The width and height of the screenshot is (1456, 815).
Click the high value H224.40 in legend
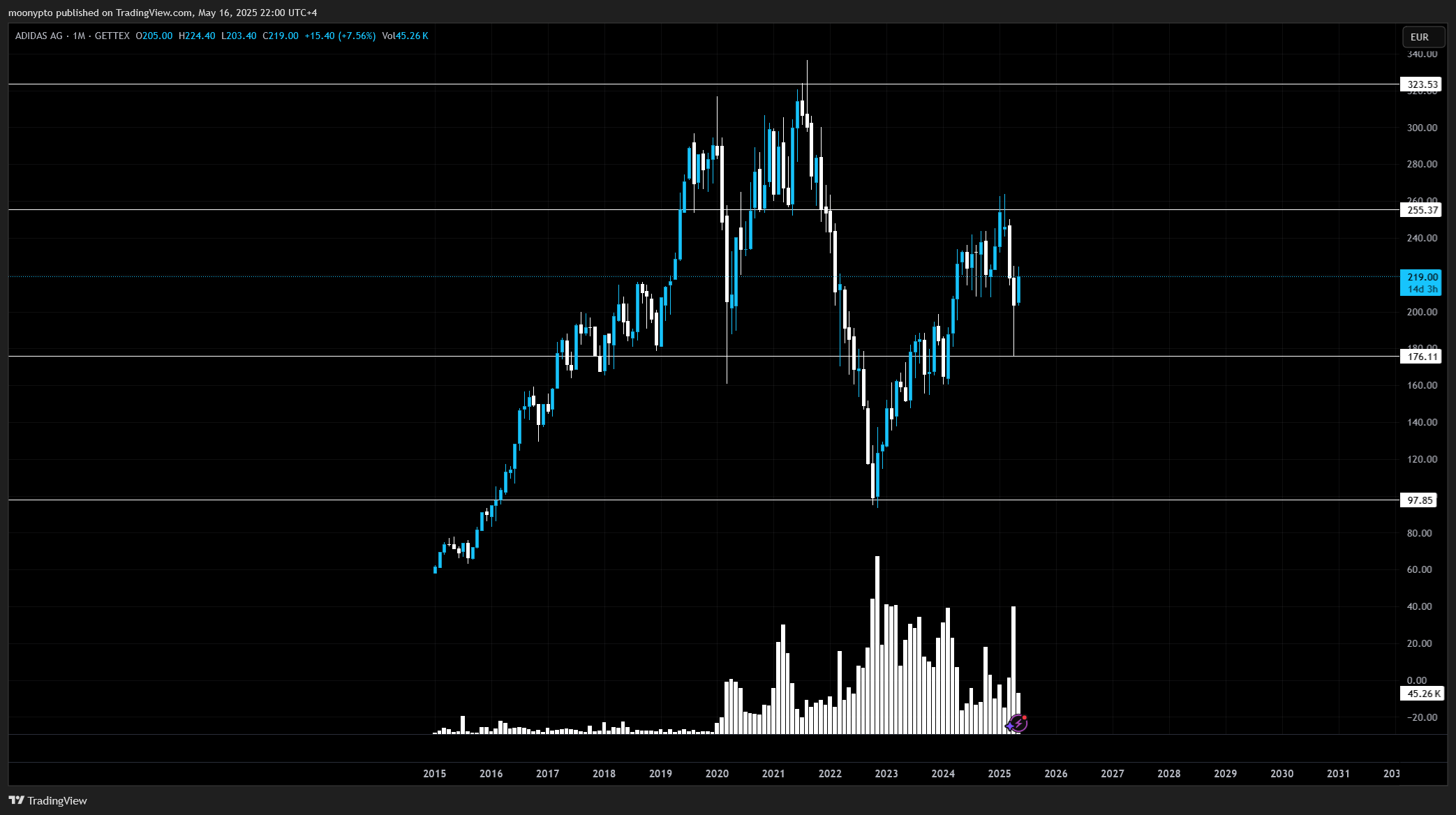197,36
